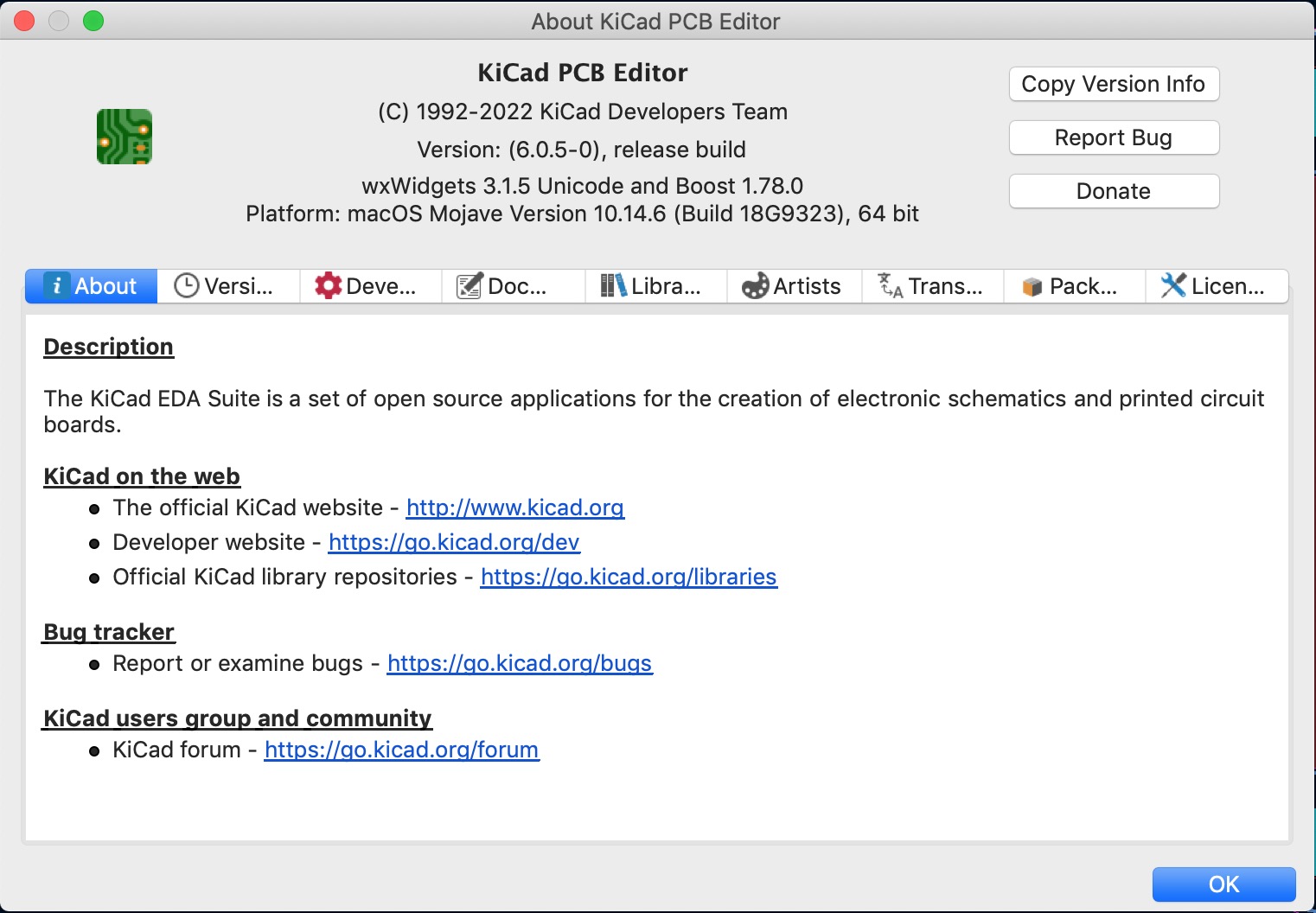
Task: Open the go.kicad.org/forum link
Action: point(402,750)
